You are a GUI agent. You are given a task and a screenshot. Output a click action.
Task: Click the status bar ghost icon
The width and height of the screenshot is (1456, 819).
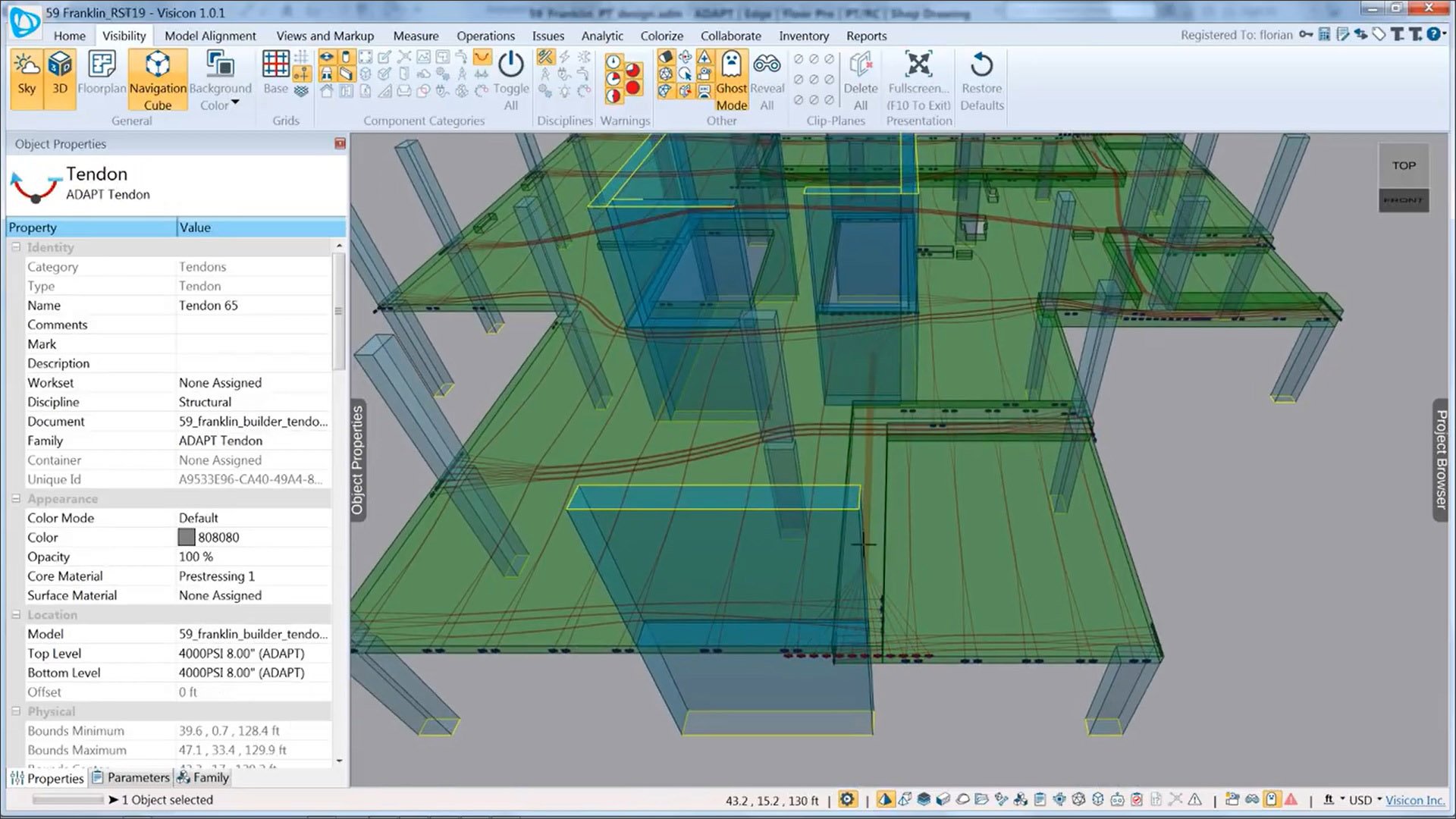click(x=1271, y=799)
